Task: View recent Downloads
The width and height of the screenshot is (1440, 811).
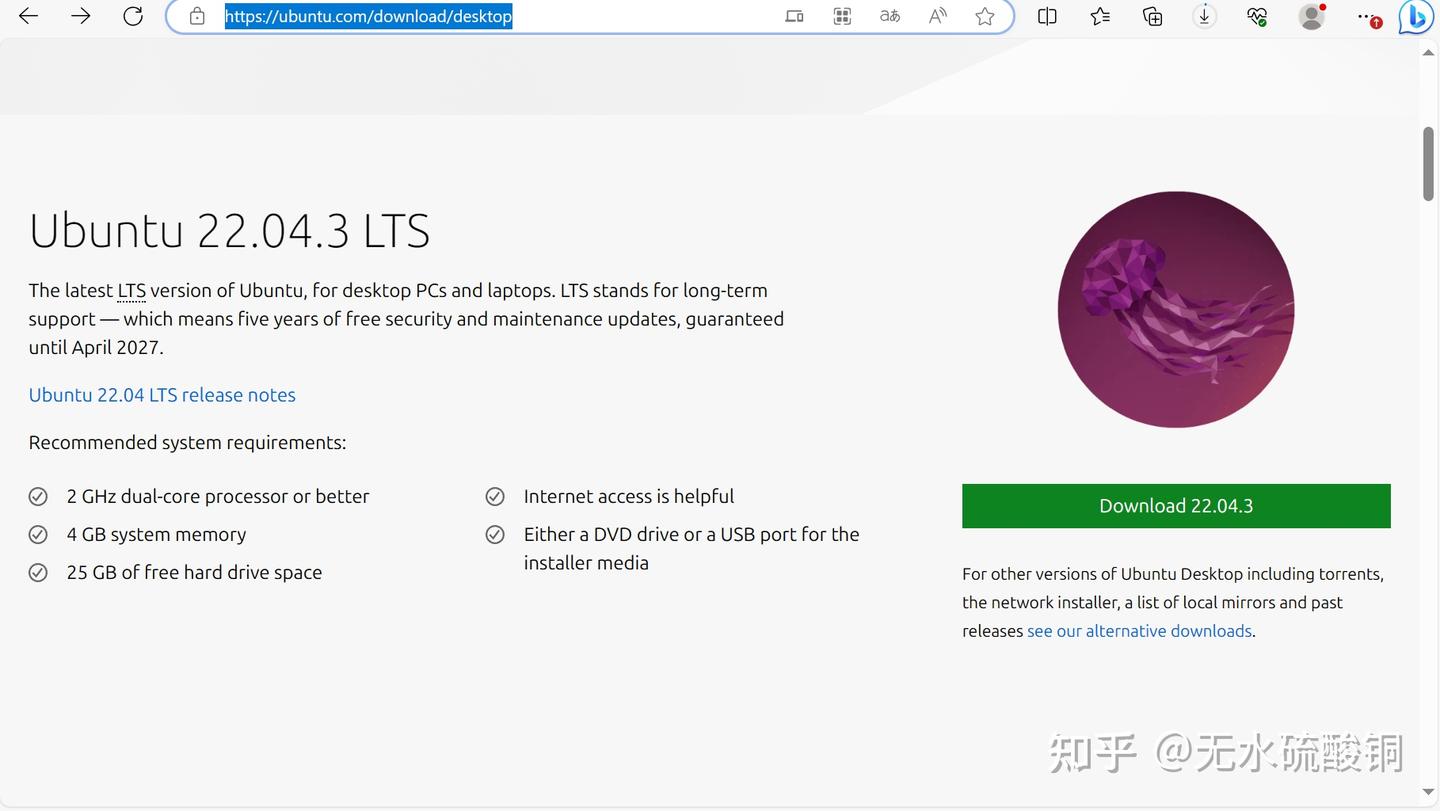Action: coord(1204,16)
